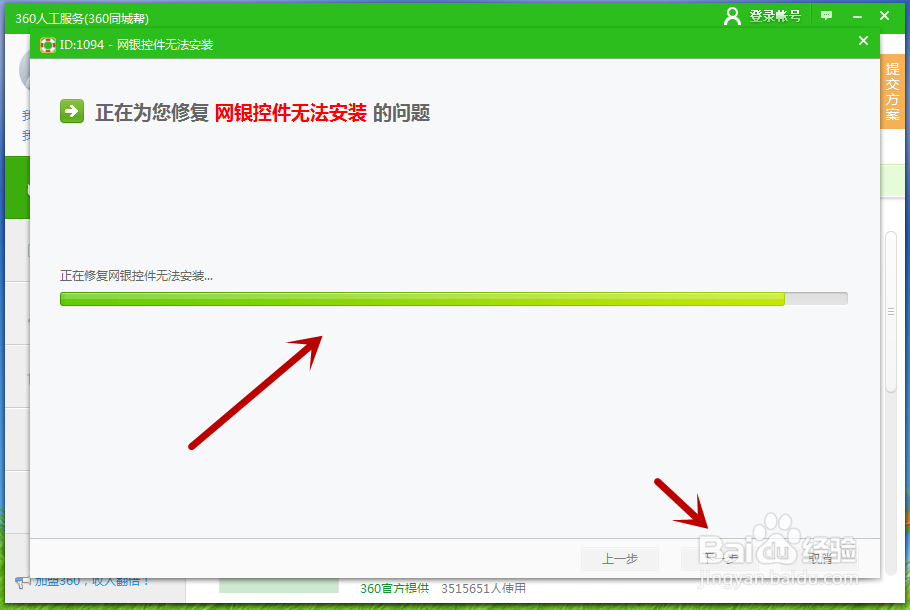Close the 360人工服务 main window
The width and height of the screenshot is (910, 610).
[884, 16]
